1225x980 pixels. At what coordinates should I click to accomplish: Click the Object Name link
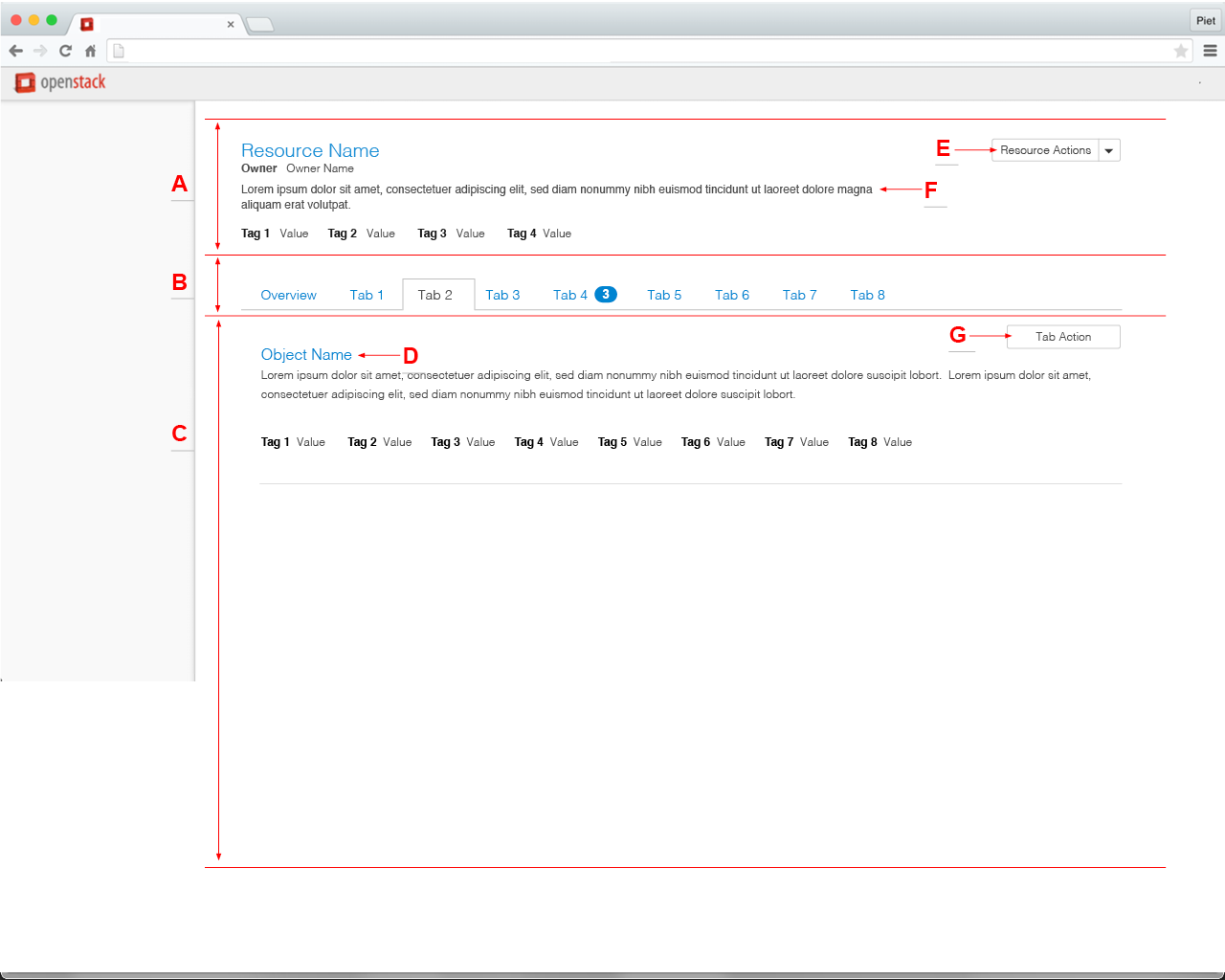click(306, 354)
